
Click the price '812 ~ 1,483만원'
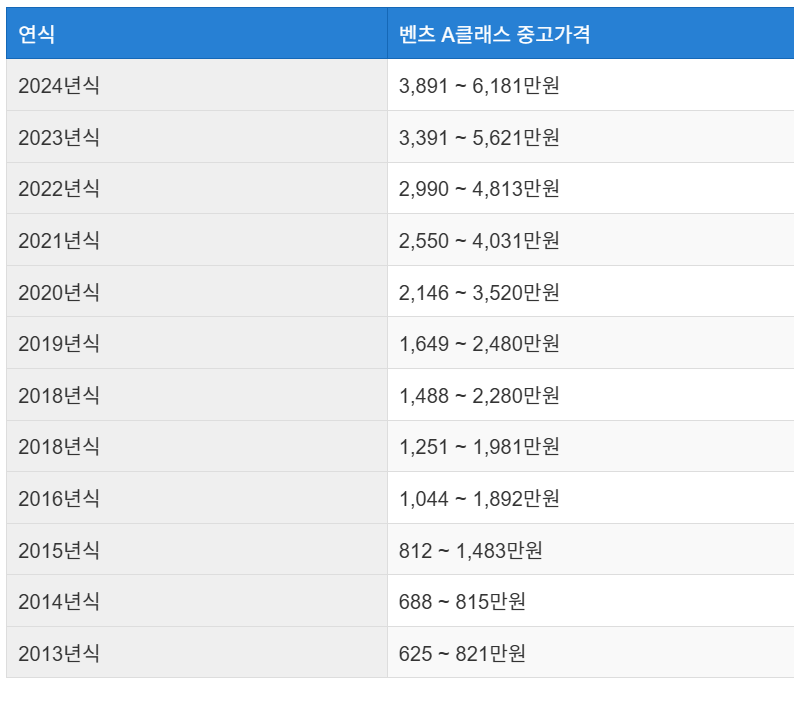[x=470, y=550]
